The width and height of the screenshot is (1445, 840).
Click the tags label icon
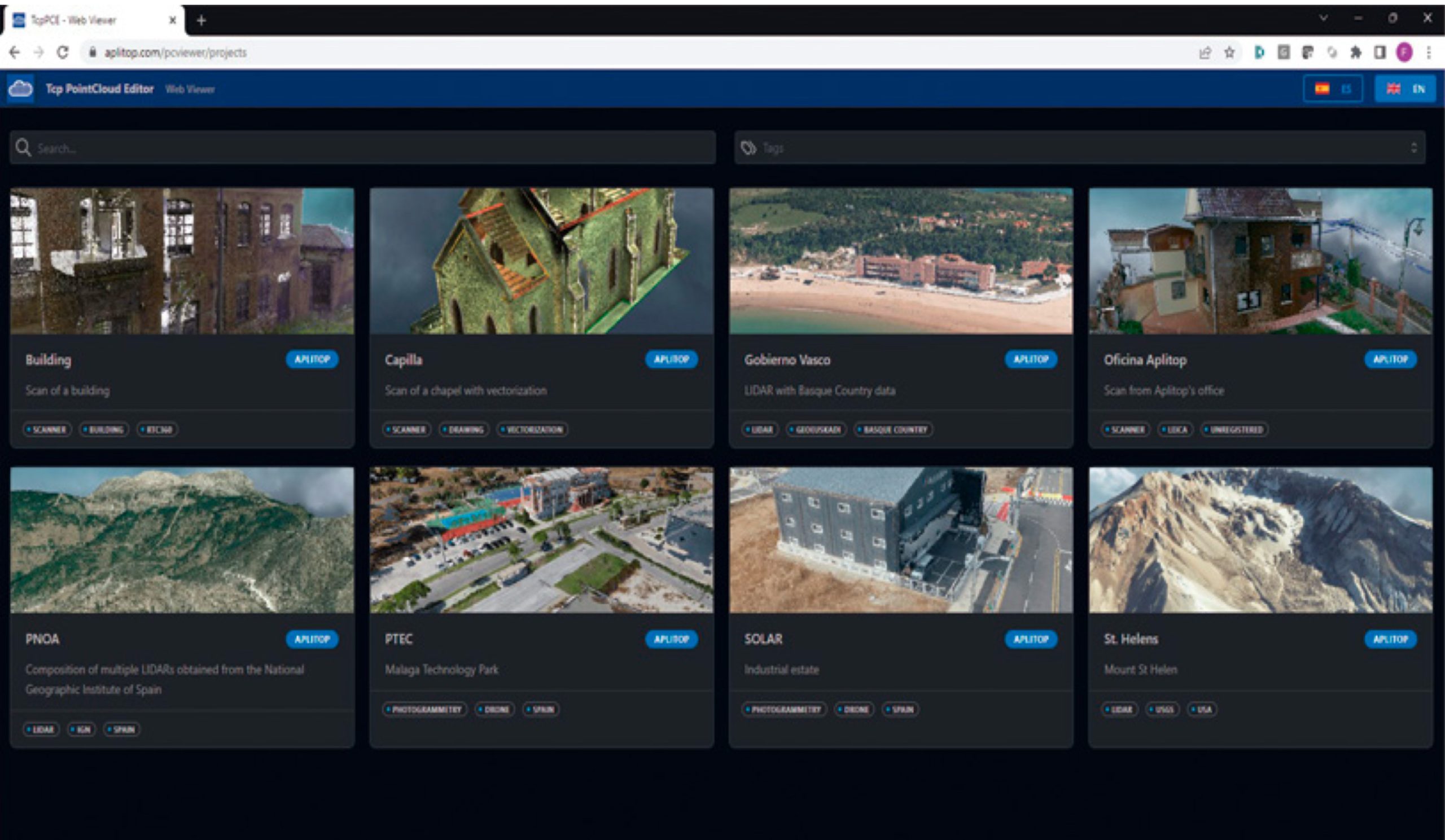(x=748, y=148)
